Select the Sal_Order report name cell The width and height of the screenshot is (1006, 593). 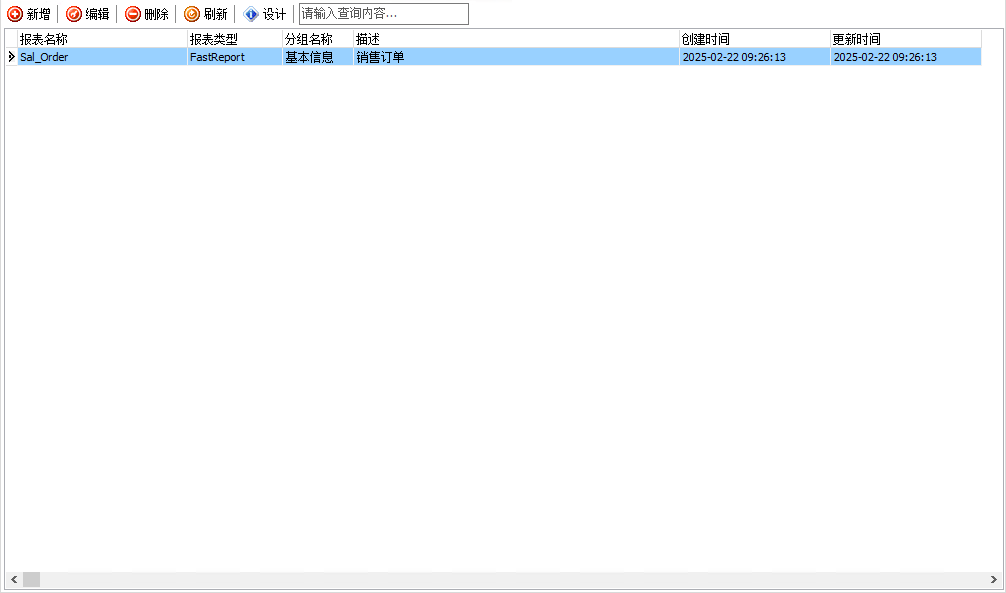(x=103, y=57)
